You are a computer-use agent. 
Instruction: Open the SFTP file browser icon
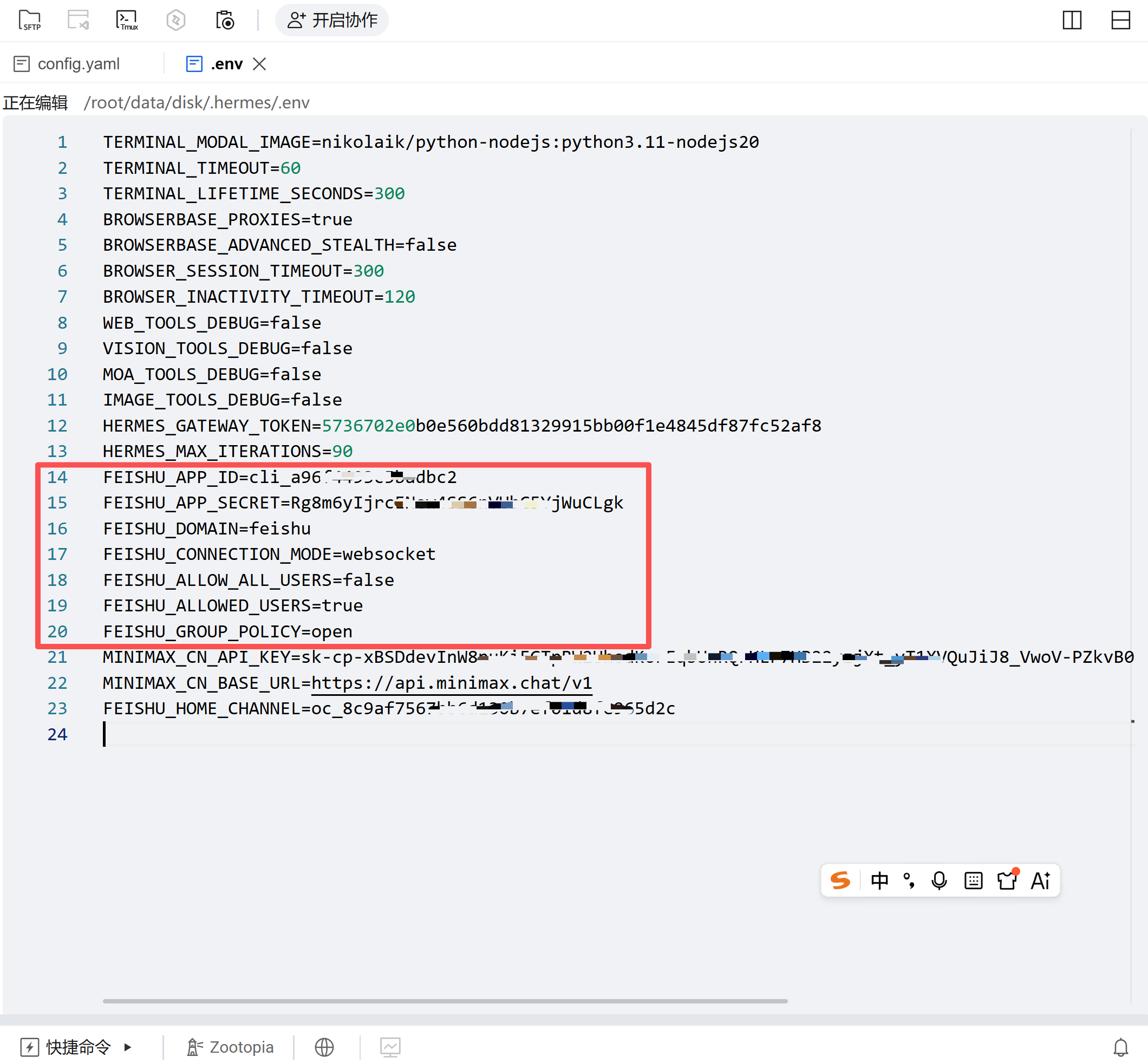30,20
